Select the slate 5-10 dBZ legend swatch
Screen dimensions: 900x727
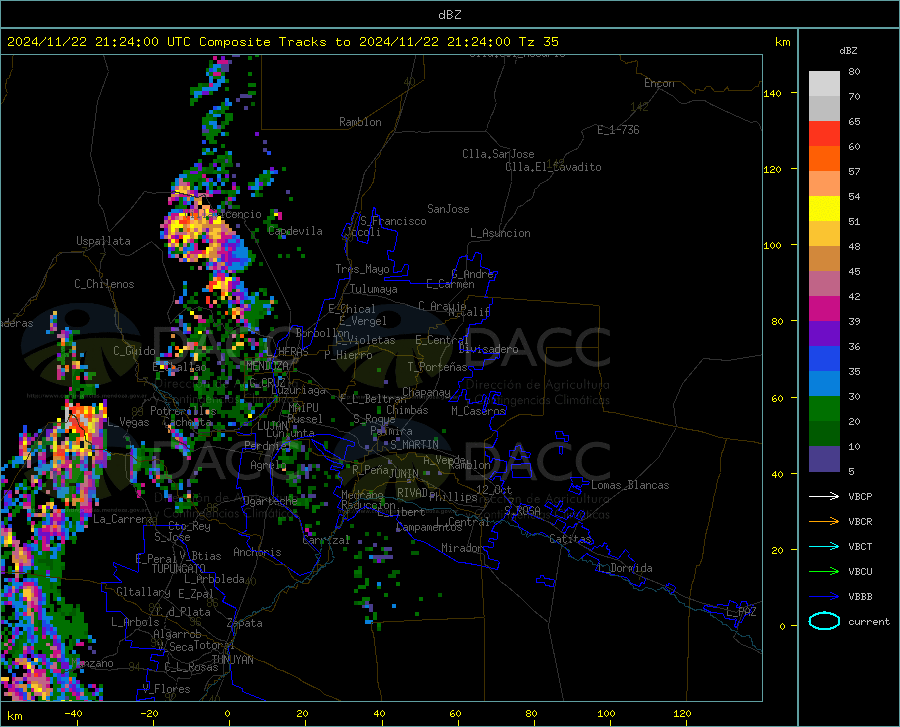pos(824,459)
